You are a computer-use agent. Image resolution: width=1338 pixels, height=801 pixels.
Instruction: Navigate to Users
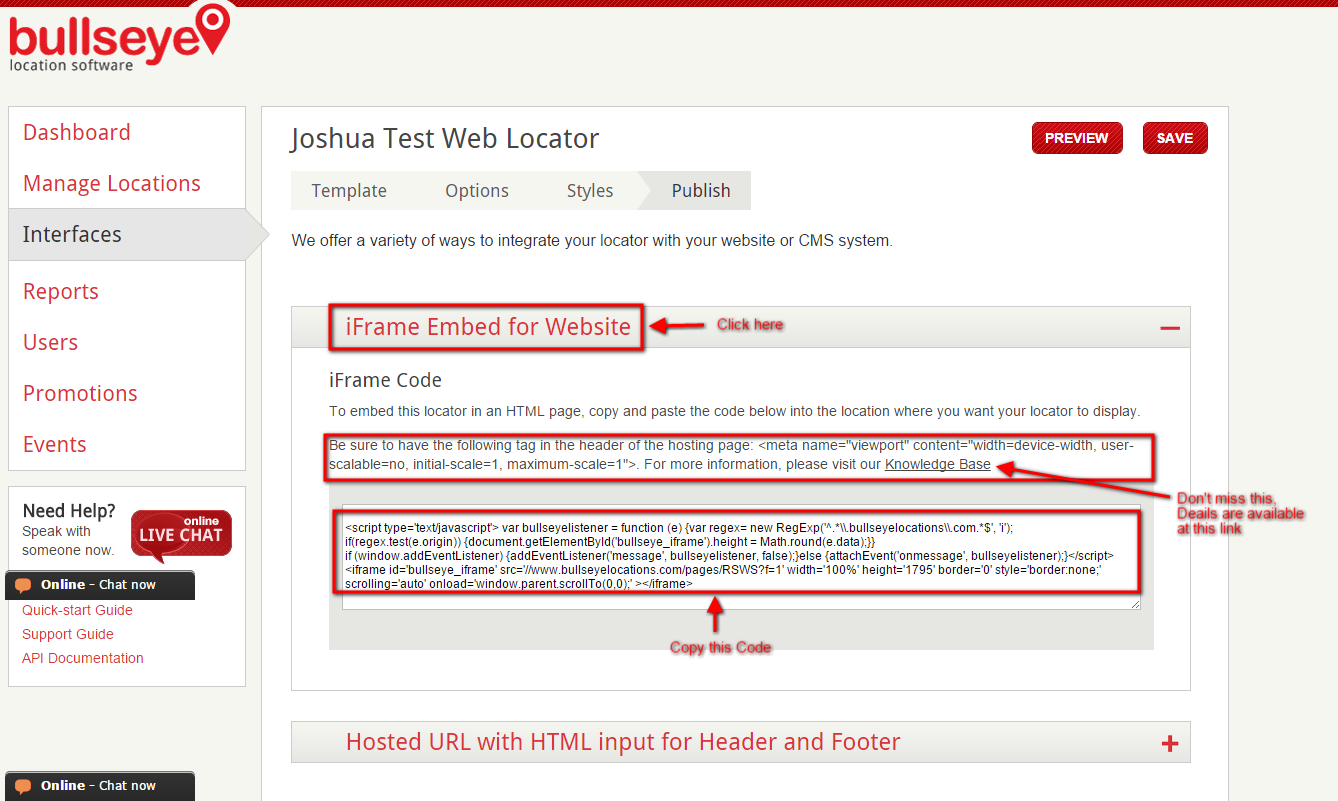click(x=50, y=342)
